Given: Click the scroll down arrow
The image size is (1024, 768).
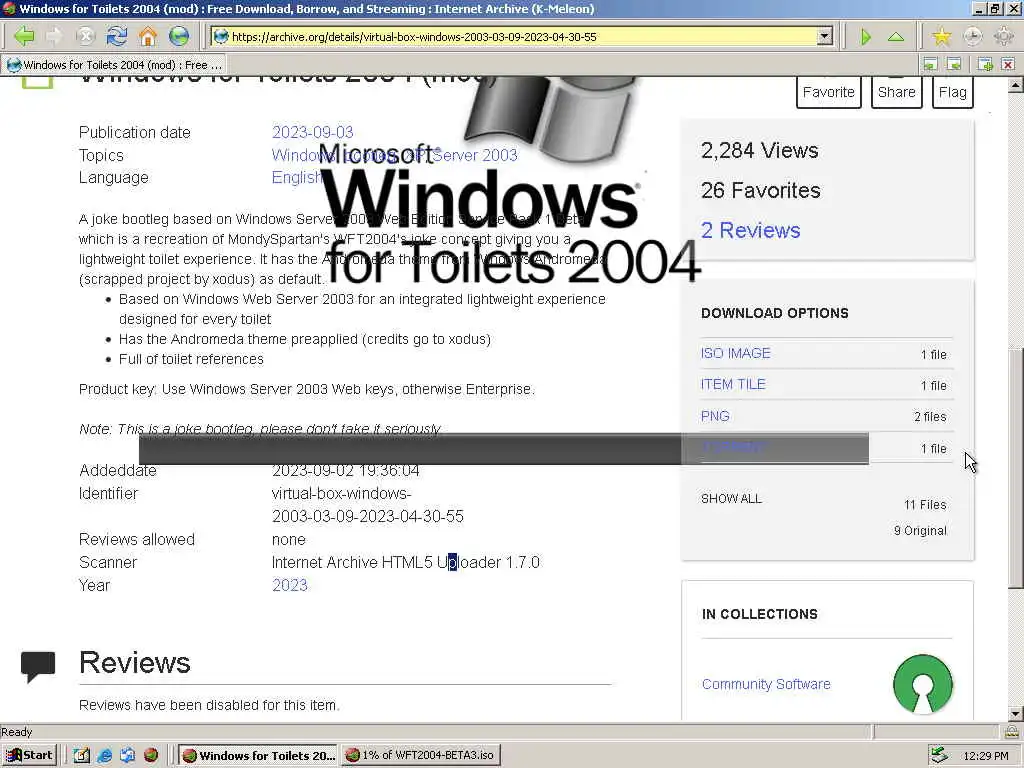Looking at the screenshot, I should click(1015, 713).
